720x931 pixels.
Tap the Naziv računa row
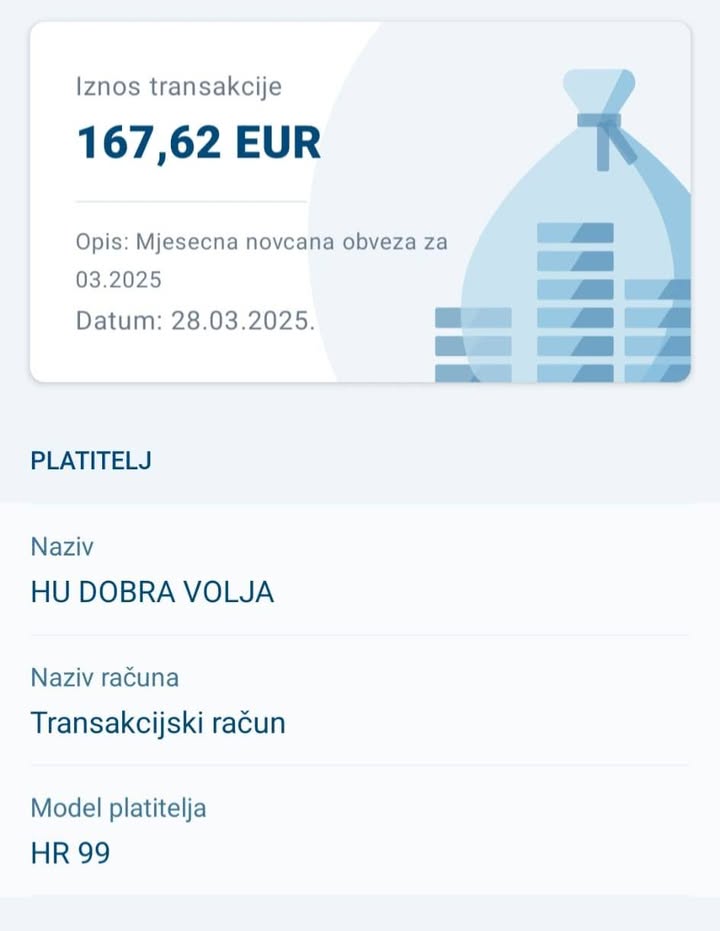click(360, 701)
